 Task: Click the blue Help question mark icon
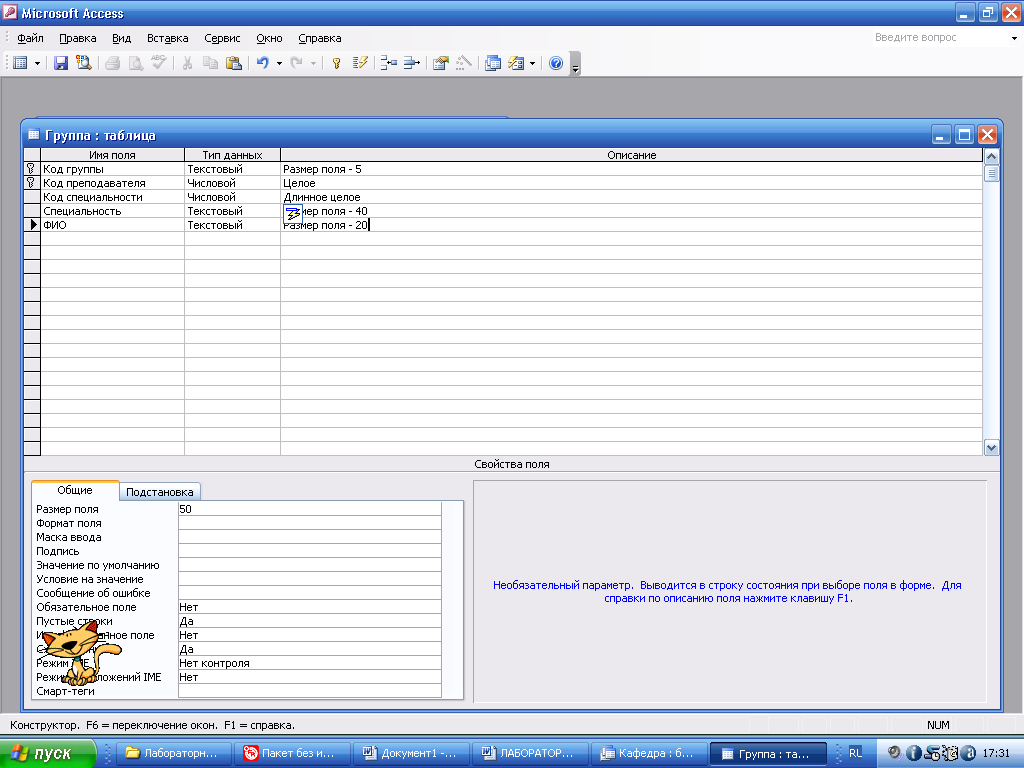pos(556,63)
